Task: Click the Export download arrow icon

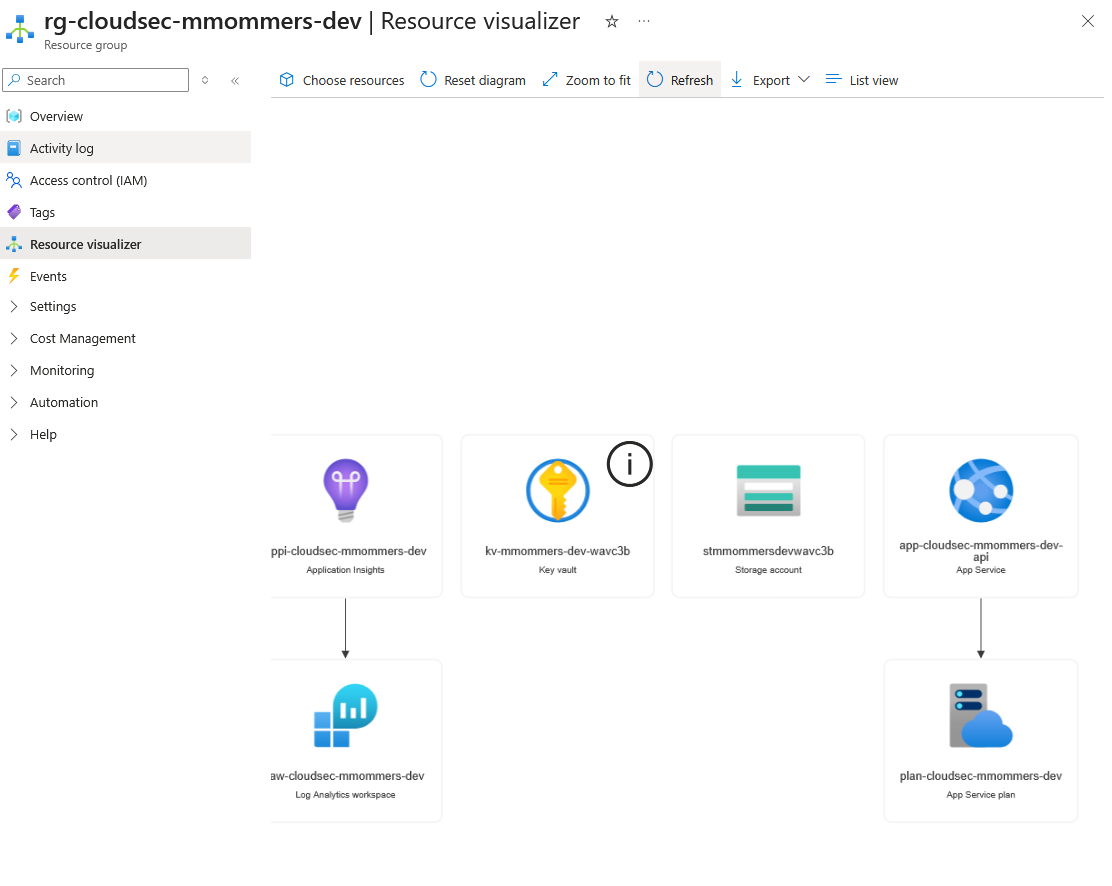Action: [x=737, y=79]
